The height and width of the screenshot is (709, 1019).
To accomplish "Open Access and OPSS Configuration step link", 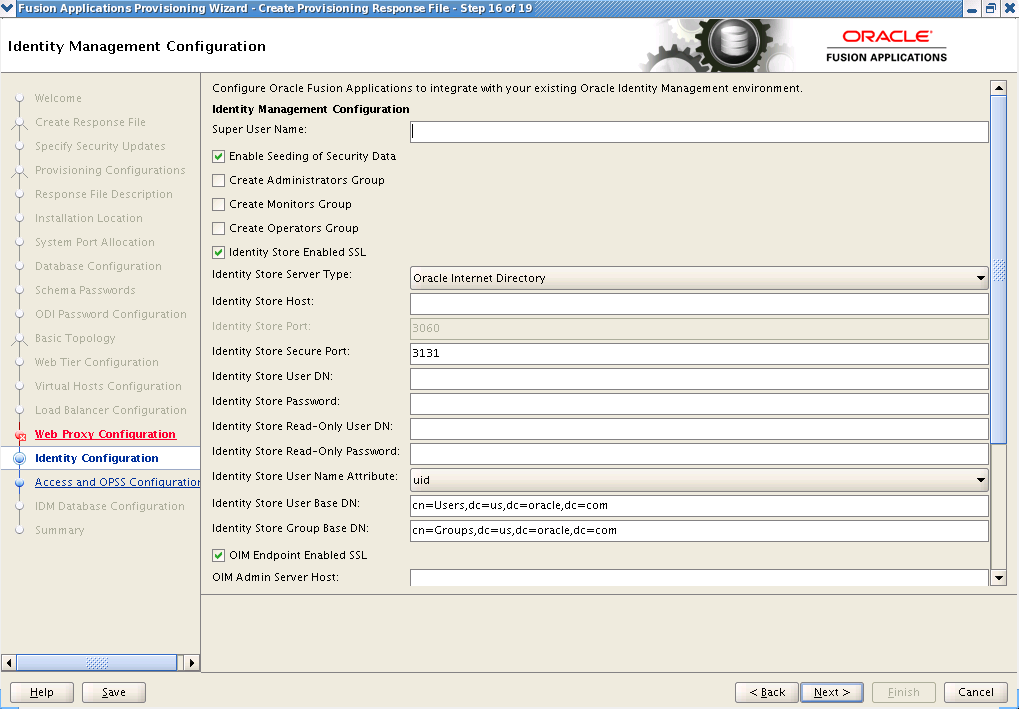I will click(117, 482).
